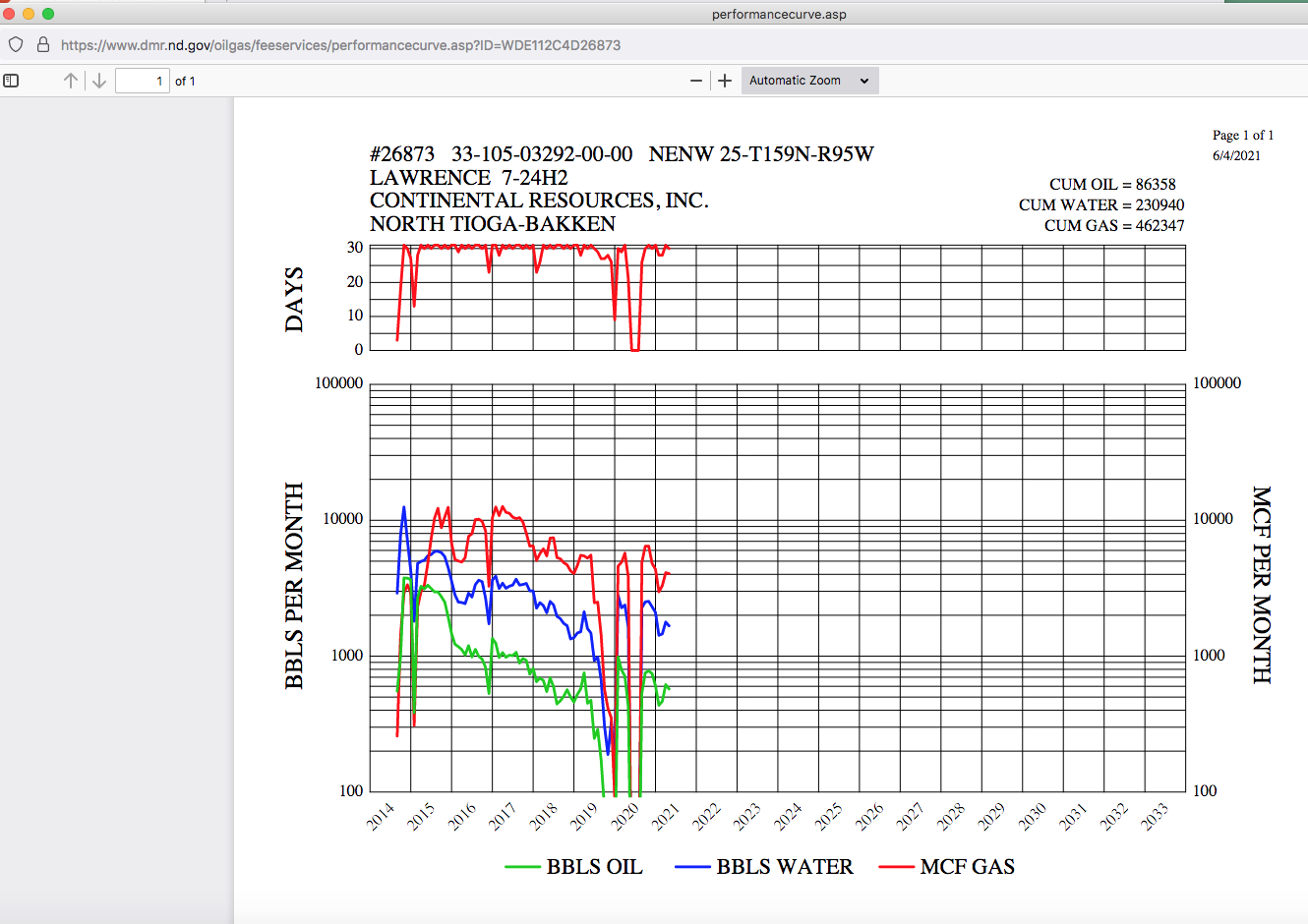Viewport: 1308px width, 924px height.
Task: Click the zoom out minus icon
Action: 696,81
